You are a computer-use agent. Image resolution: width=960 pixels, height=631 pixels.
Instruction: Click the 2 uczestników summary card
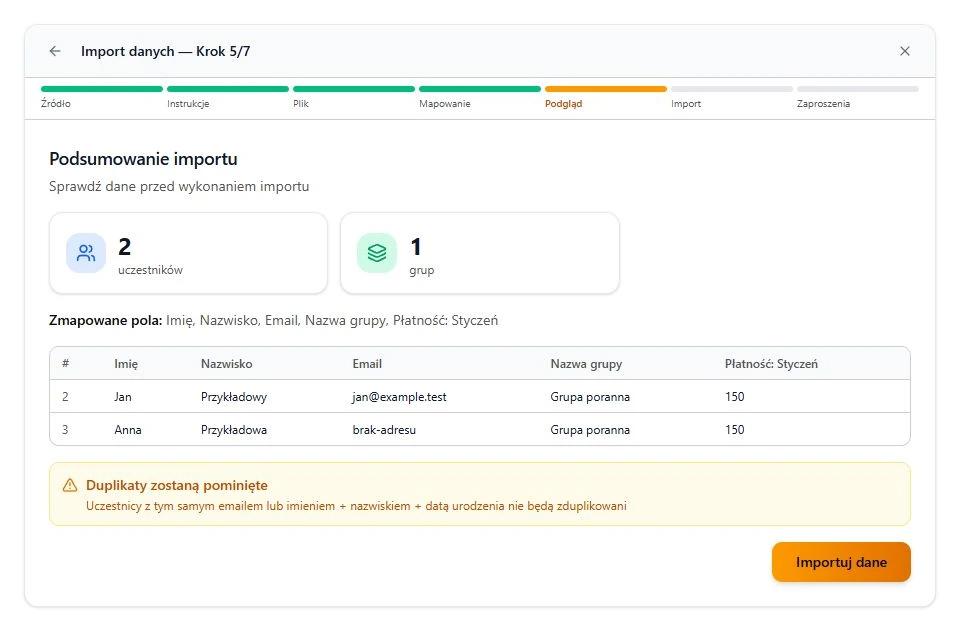click(189, 253)
